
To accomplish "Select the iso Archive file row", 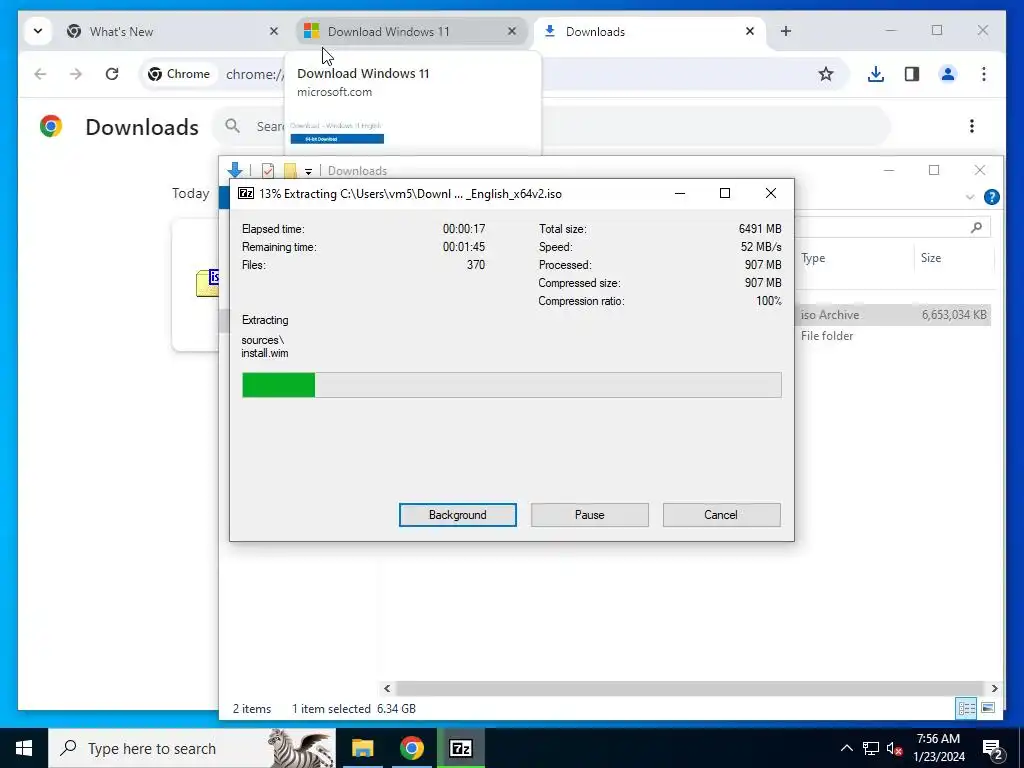I will tap(893, 315).
